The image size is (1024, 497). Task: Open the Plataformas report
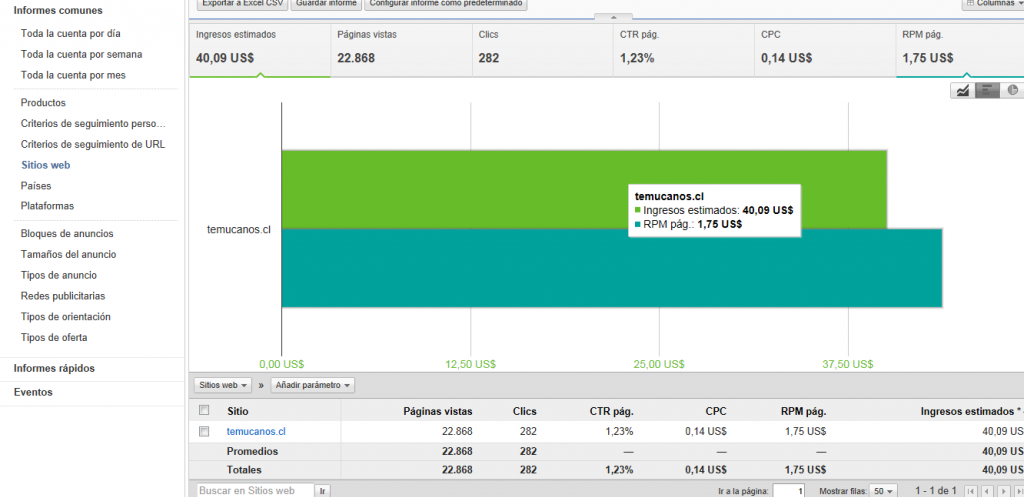(48, 206)
